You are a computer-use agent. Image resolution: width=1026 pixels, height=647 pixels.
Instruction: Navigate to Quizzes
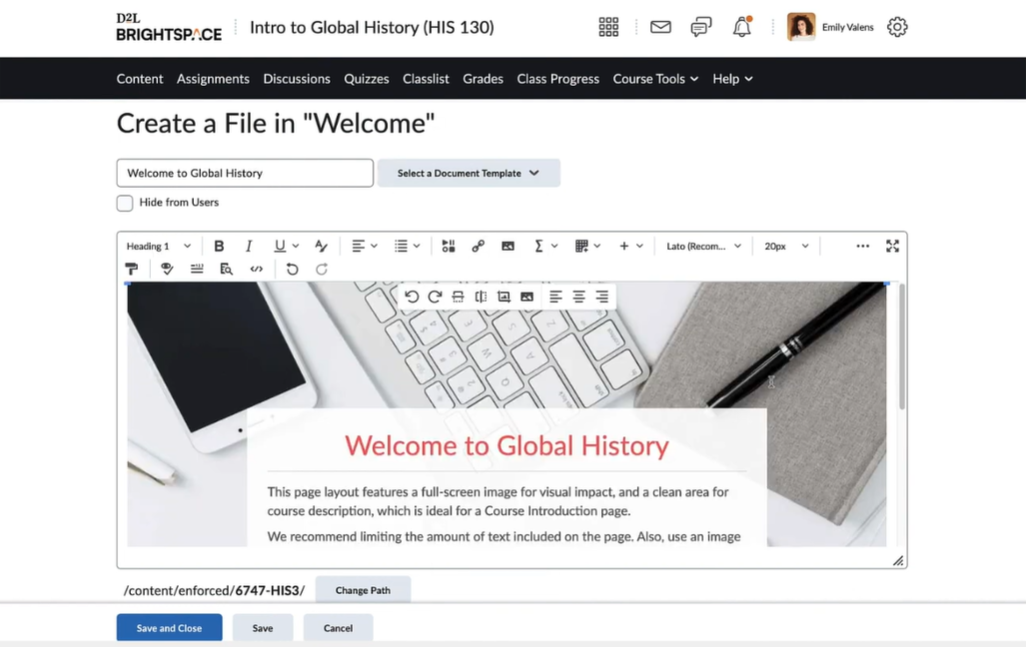click(x=366, y=79)
